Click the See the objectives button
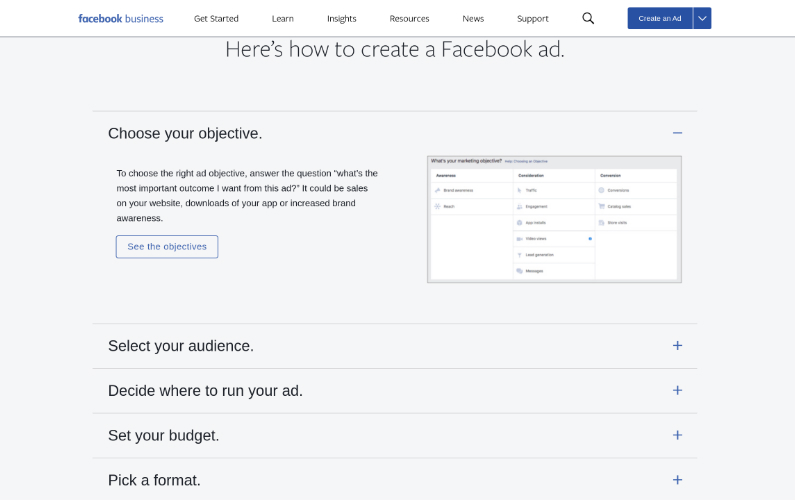This screenshot has height=500, width=795. 167,247
